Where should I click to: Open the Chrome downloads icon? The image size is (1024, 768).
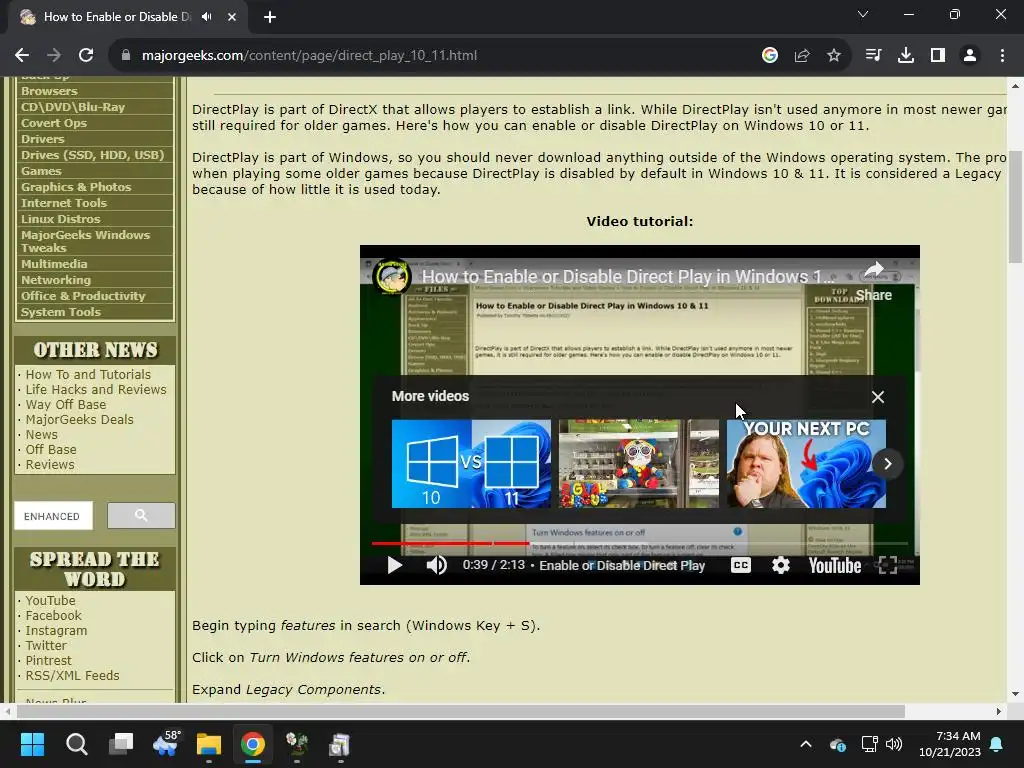pyautogui.click(x=906, y=56)
